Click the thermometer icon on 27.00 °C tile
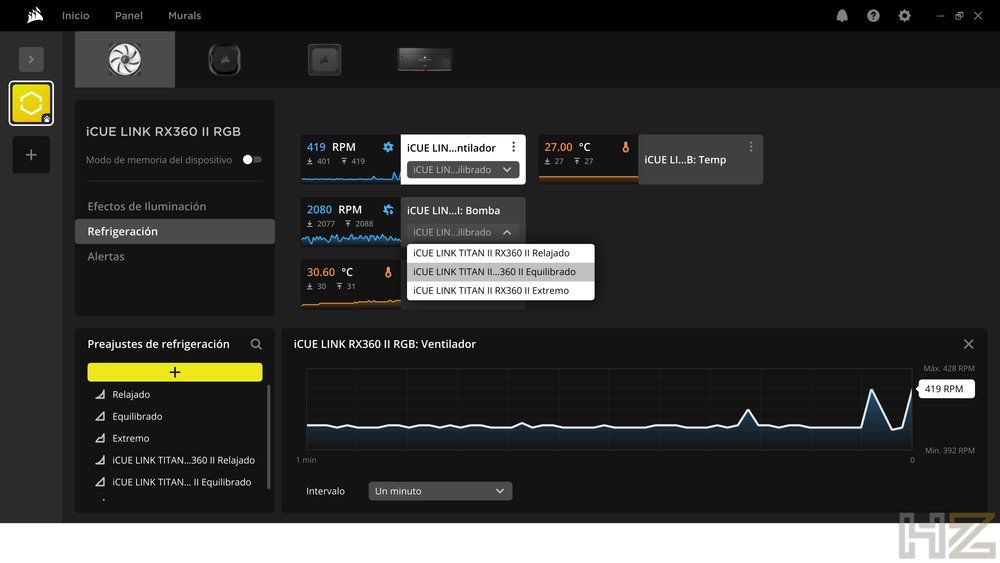1000x563 pixels. click(626, 147)
